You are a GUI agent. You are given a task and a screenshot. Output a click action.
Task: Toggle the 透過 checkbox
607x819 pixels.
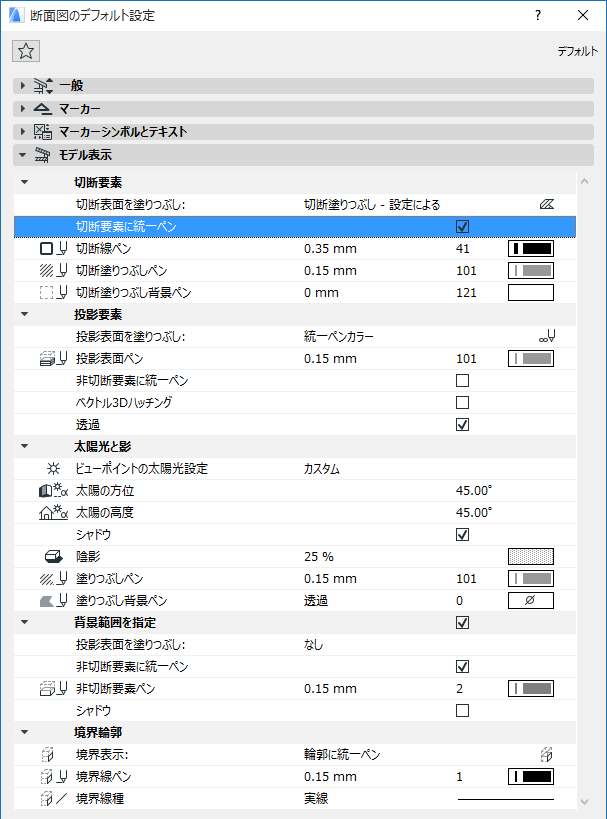coord(462,424)
